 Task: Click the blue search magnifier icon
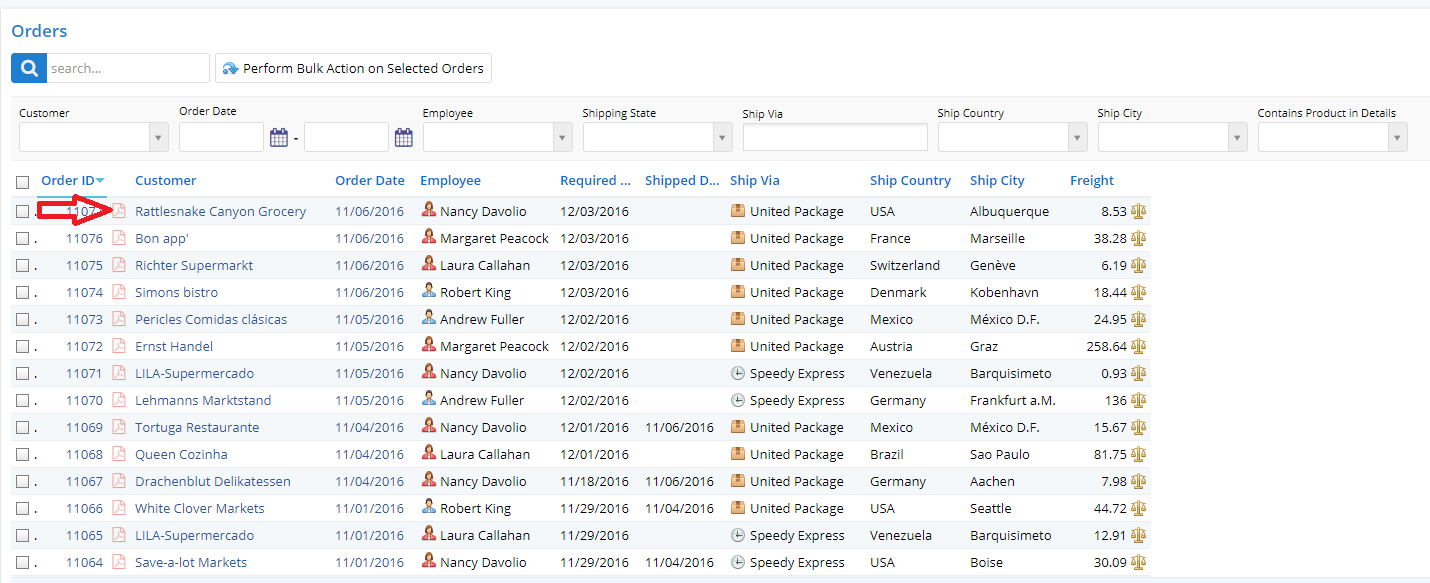(x=29, y=68)
